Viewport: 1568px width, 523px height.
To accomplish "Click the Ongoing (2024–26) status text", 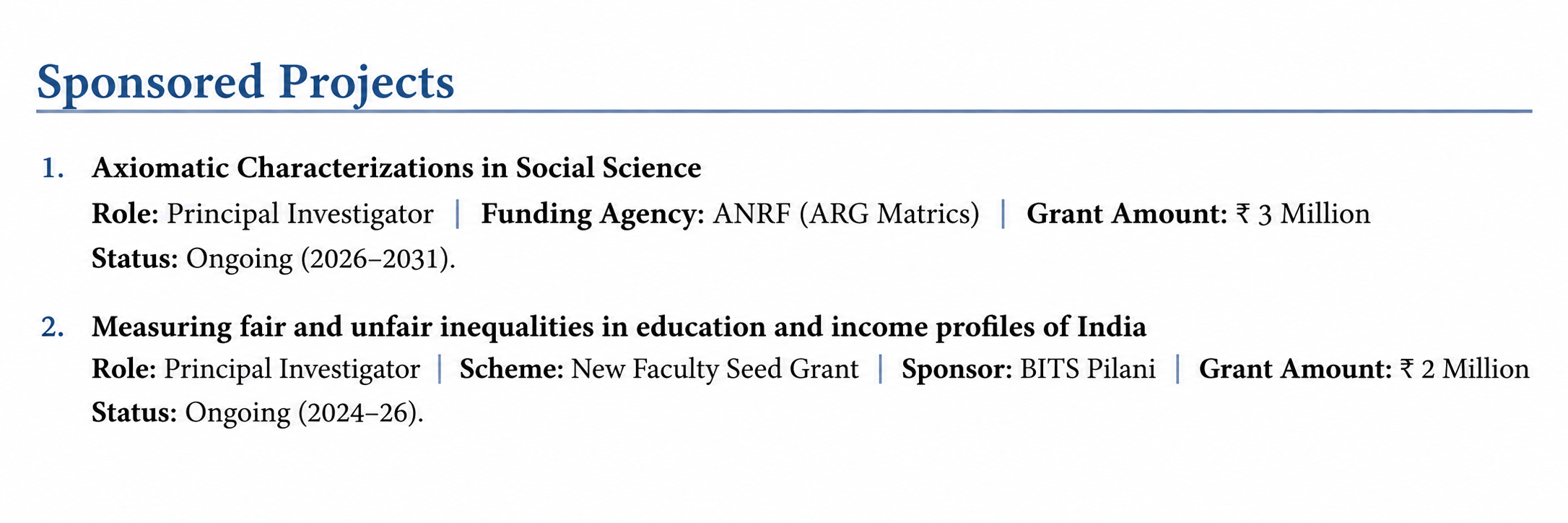I will click(304, 413).
